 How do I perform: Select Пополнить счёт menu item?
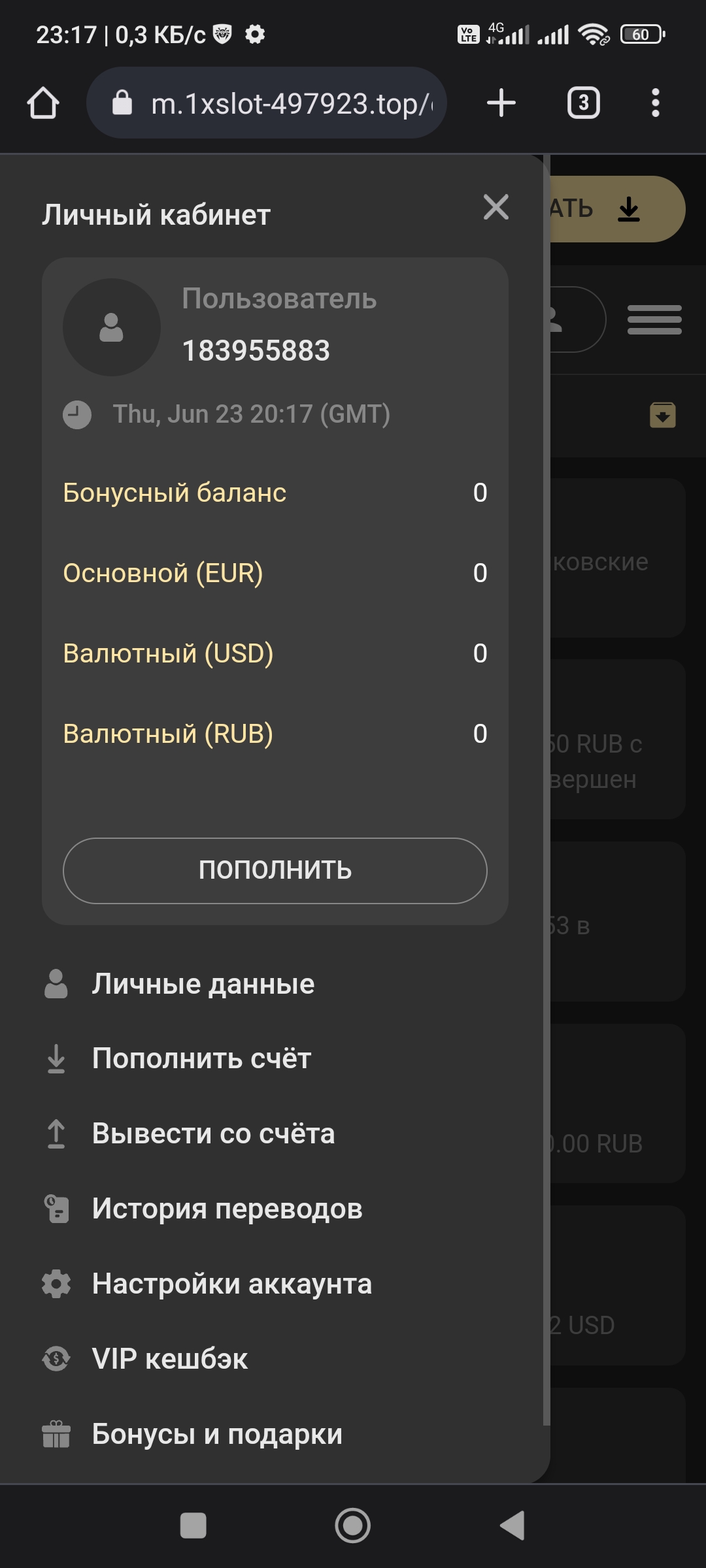201,1058
